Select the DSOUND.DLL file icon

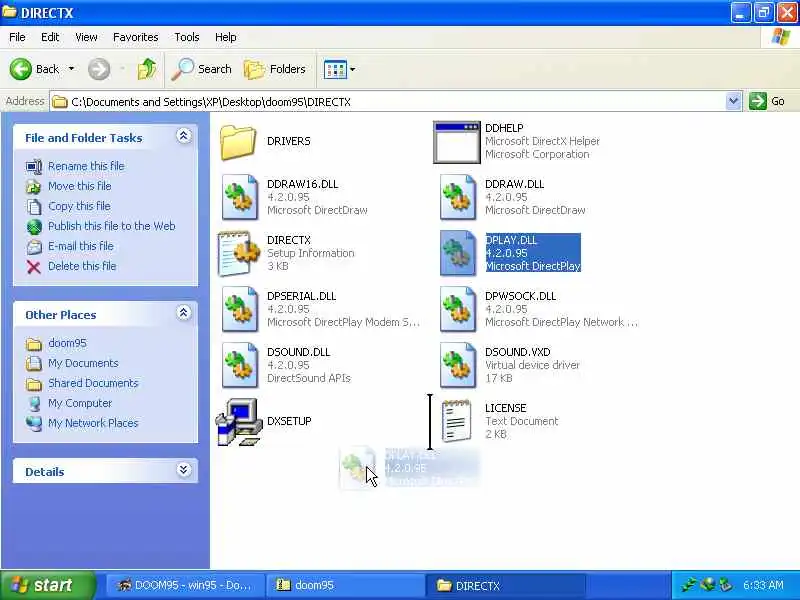(239, 366)
